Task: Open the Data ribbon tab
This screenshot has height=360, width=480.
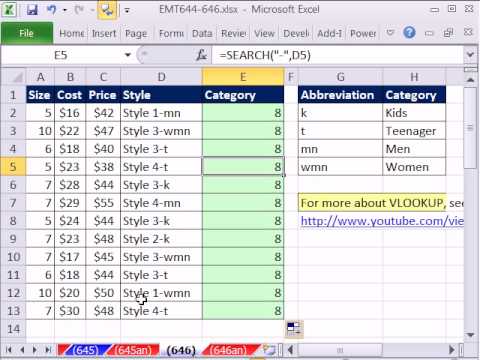Action: 202,33
